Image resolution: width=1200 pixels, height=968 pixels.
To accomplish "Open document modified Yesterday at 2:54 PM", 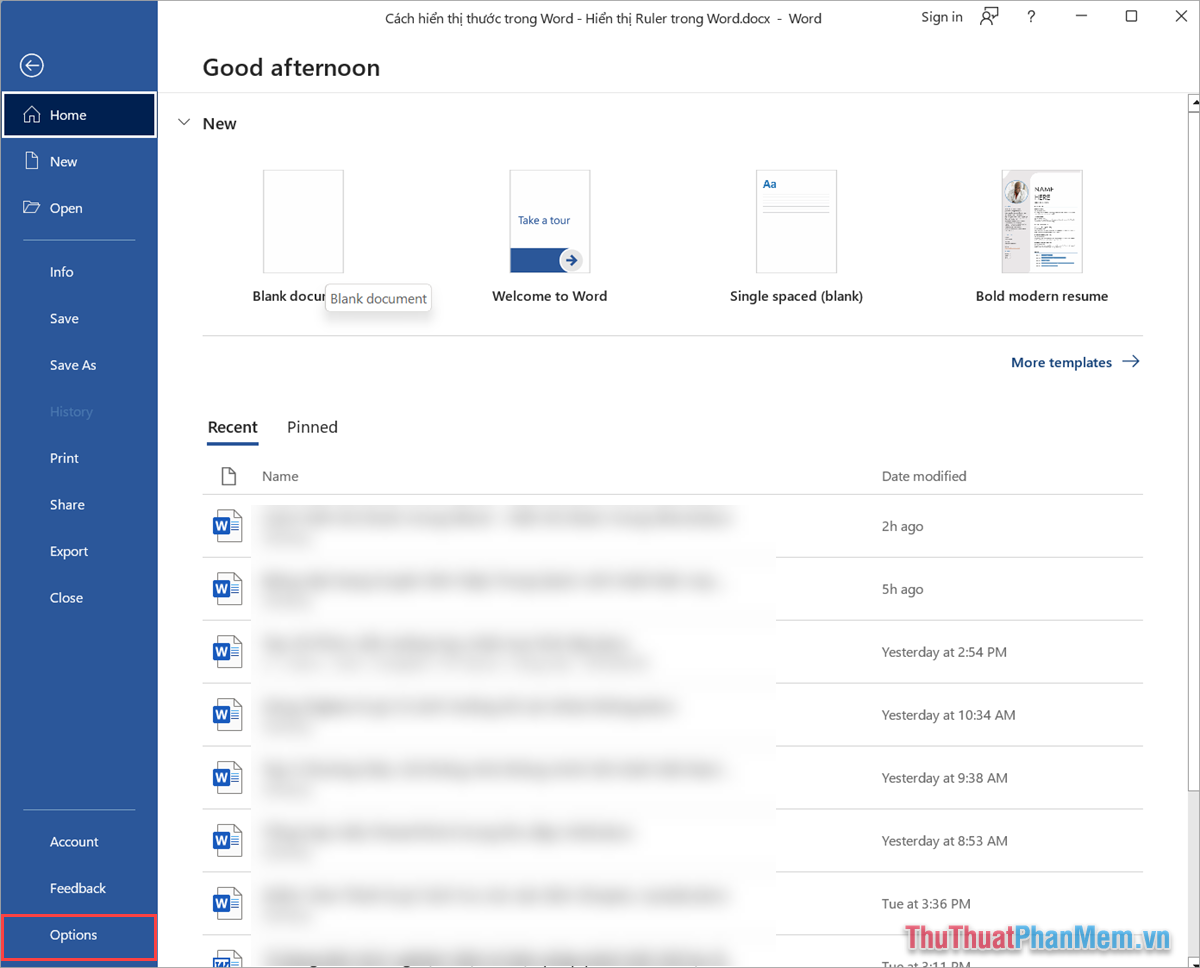I will pyautogui.click(x=672, y=652).
